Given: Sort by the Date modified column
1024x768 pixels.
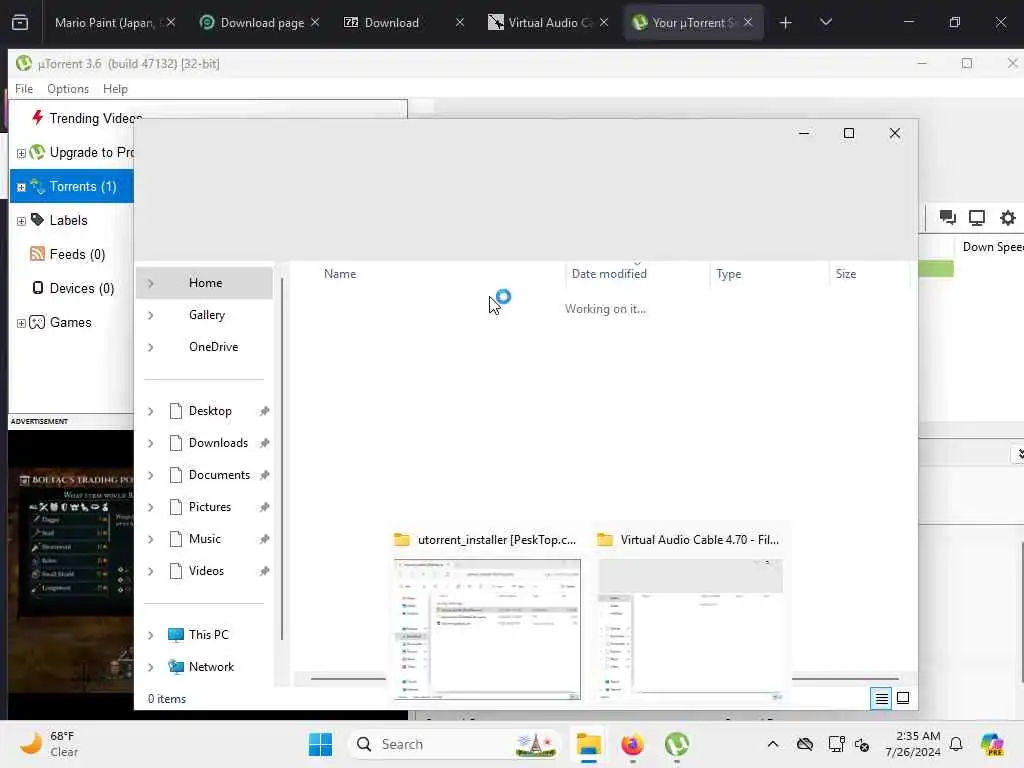Looking at the screenshot, I should (609, 274).
